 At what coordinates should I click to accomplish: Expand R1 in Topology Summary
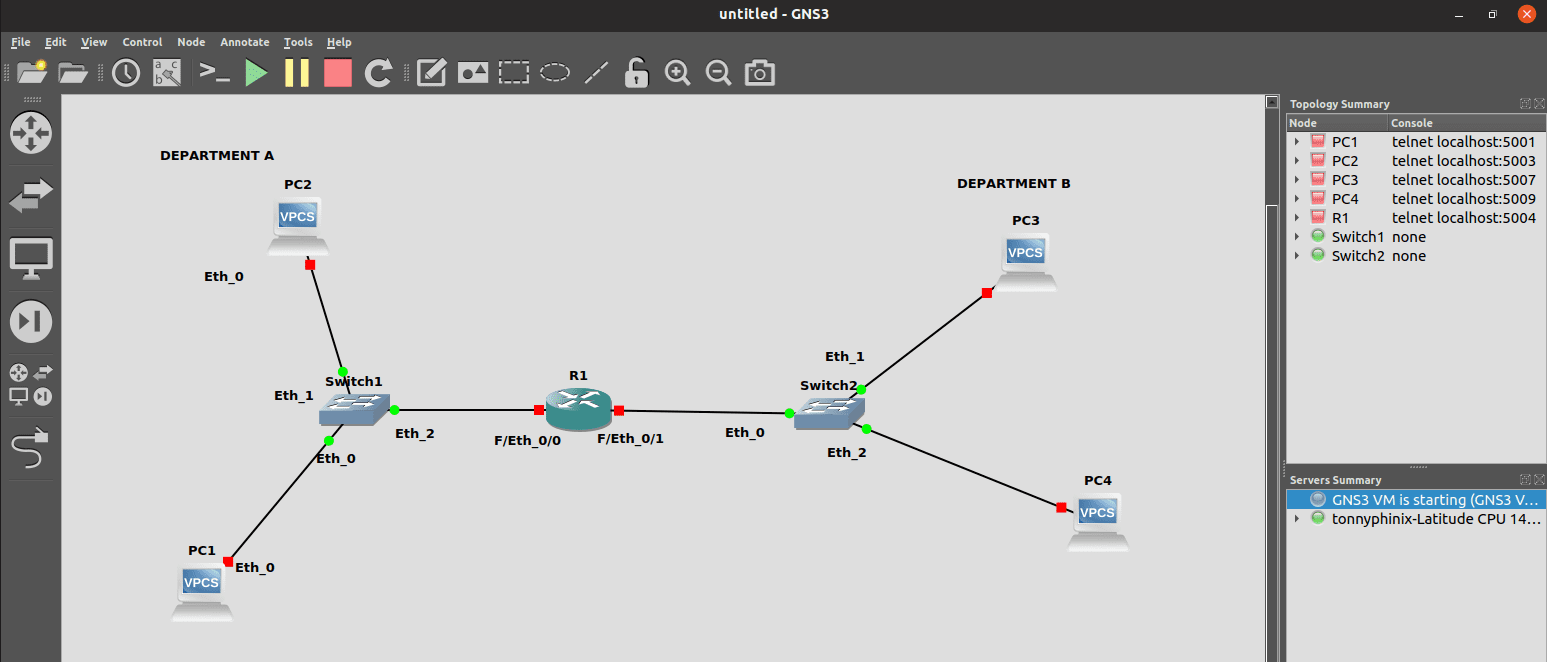point(1297,218)
